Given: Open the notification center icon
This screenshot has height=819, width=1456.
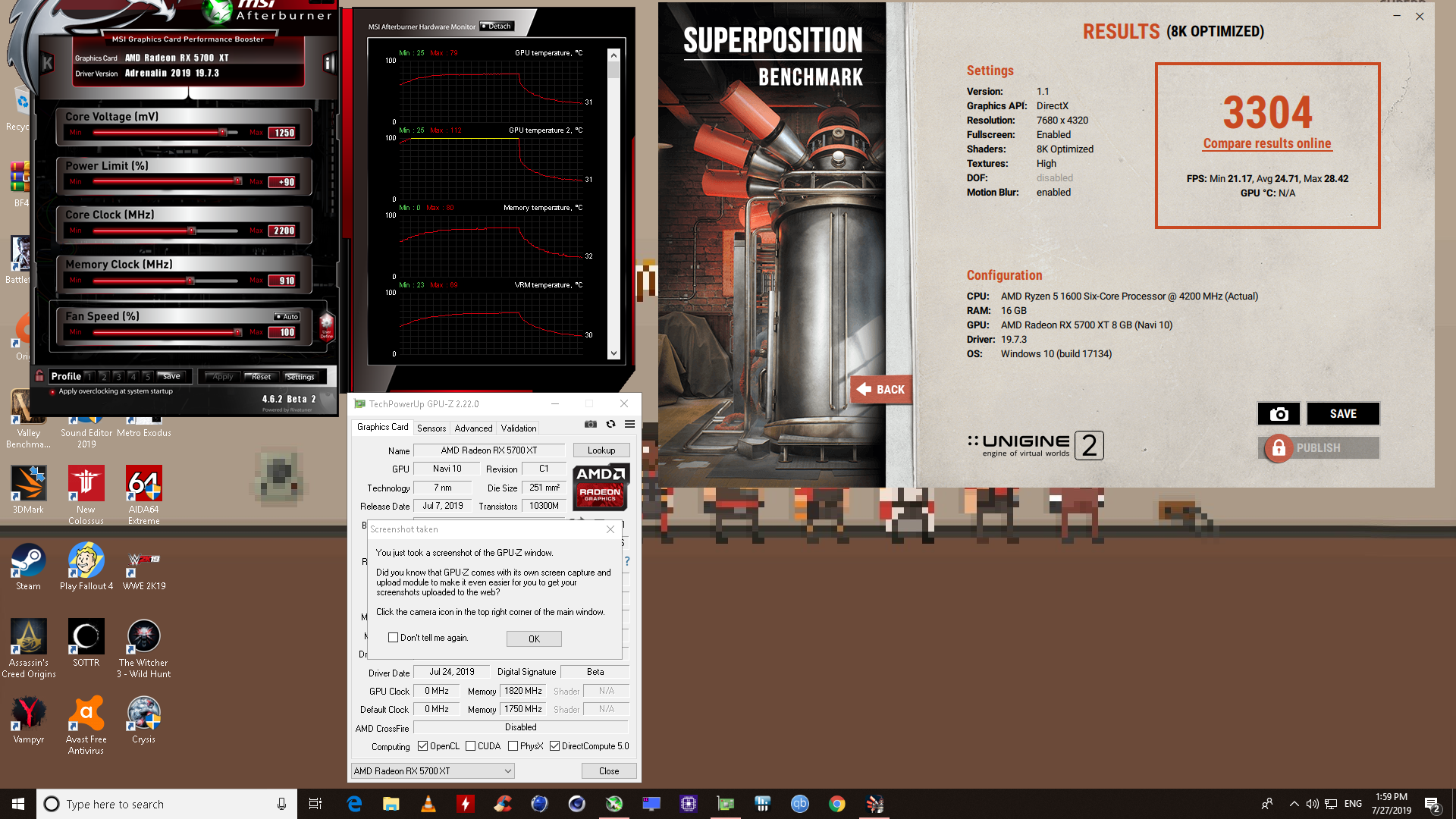Looking at the screenshot, I should [1432, 804].
